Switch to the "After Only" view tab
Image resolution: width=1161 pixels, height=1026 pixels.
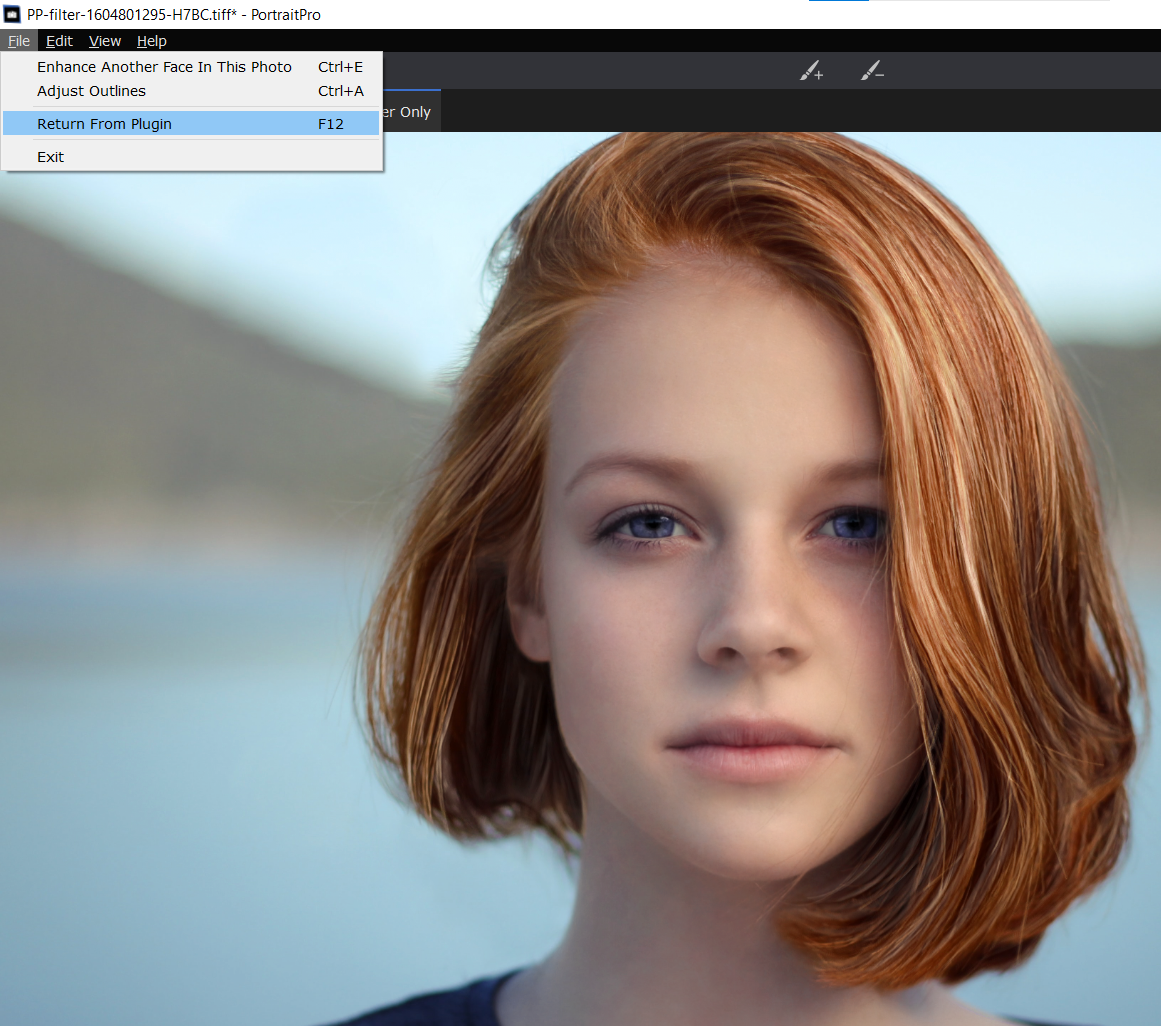click(x=410, y=112)
